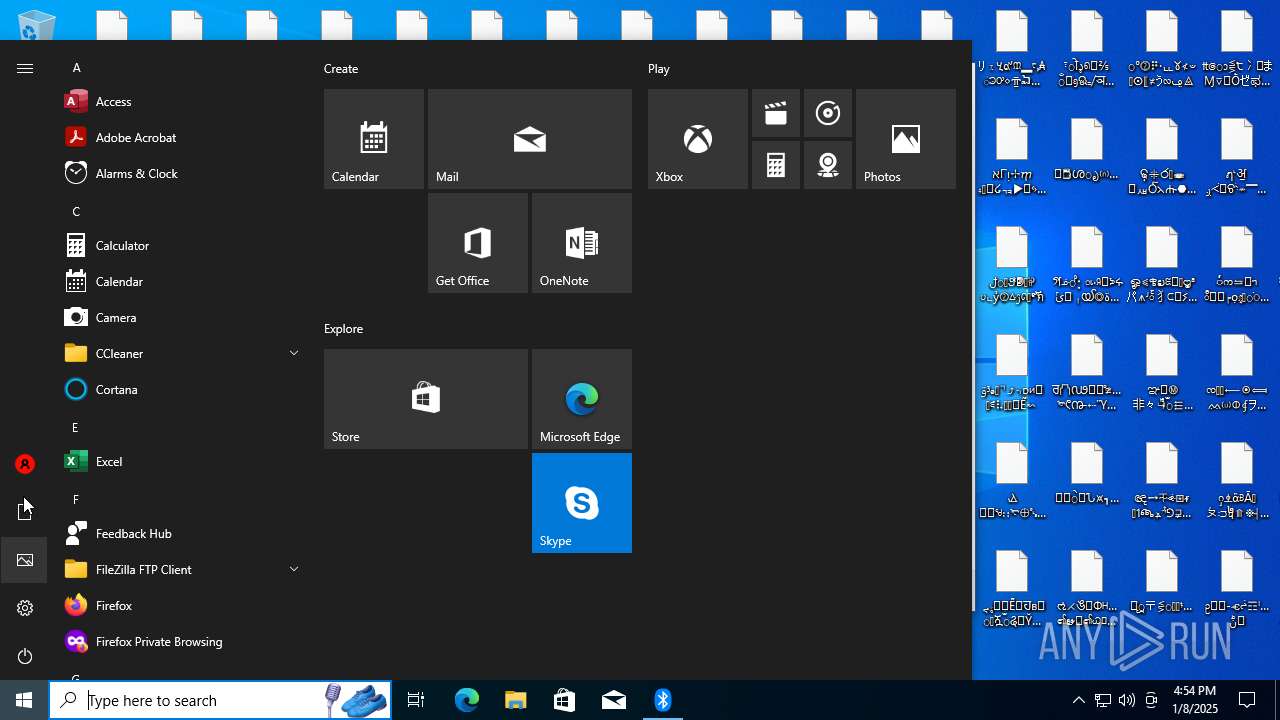Click the letter F group header

[x=75, y=500]
